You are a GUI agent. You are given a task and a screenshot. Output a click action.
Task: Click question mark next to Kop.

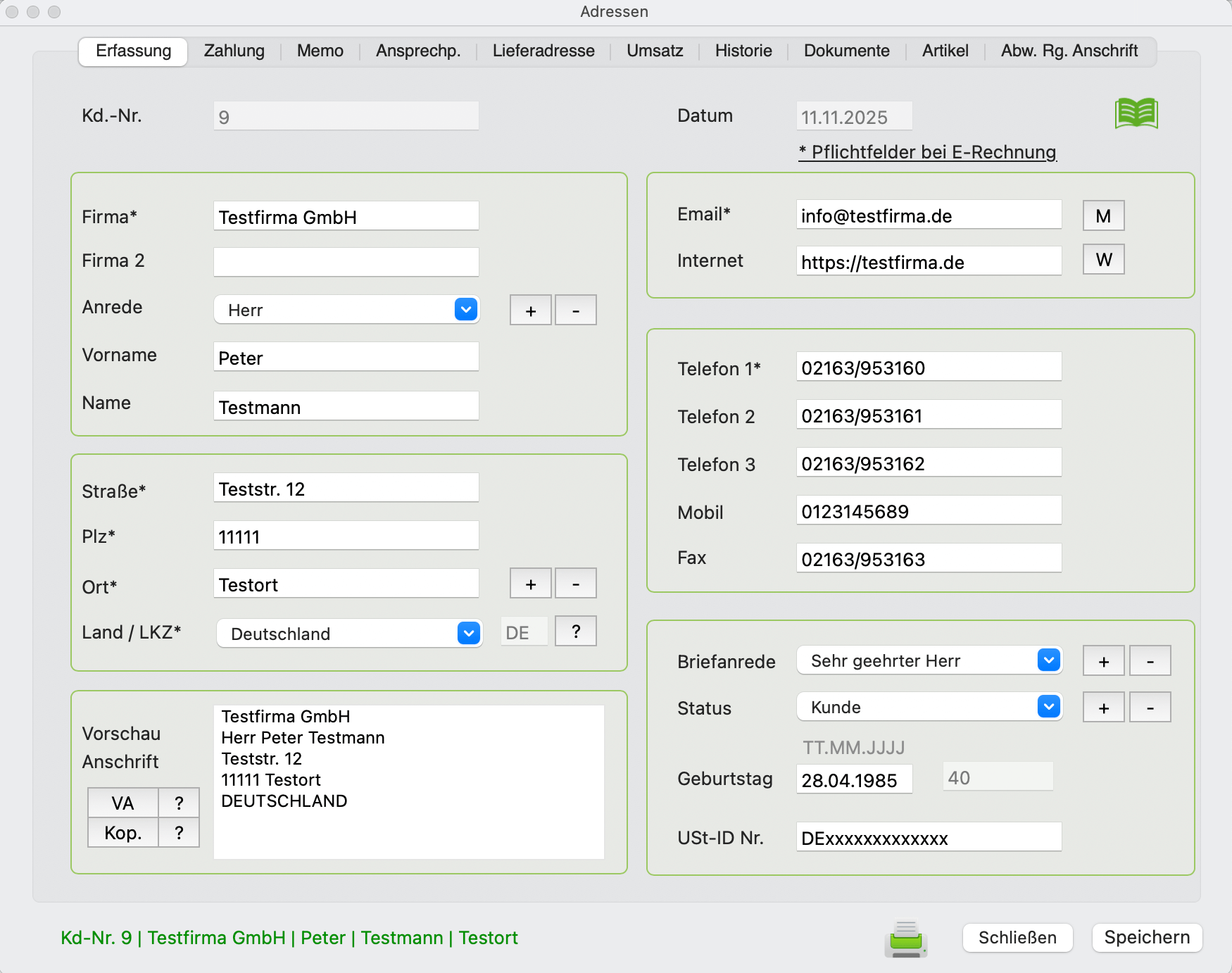[179, 833]
